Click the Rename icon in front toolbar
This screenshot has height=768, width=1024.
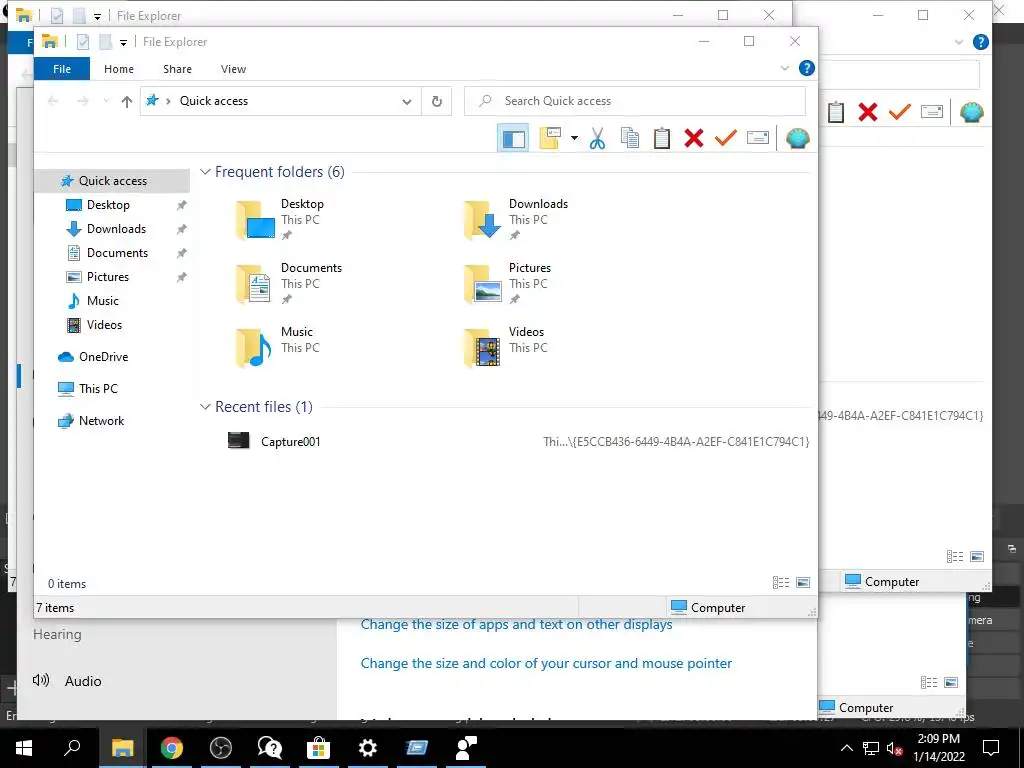(758, 138)
